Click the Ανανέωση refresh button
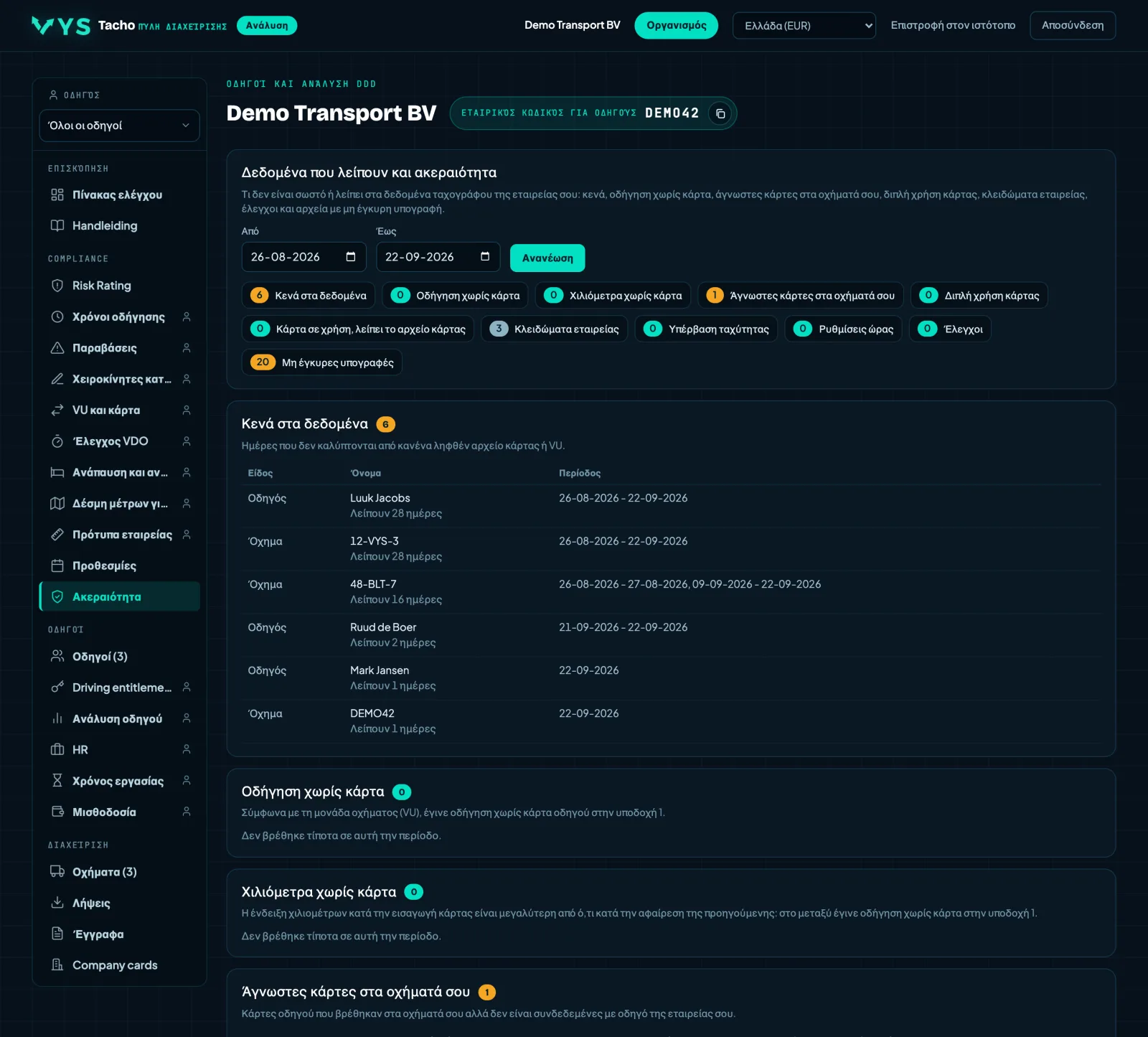This screenshot has height=1037, width=1148. (547, 258)
